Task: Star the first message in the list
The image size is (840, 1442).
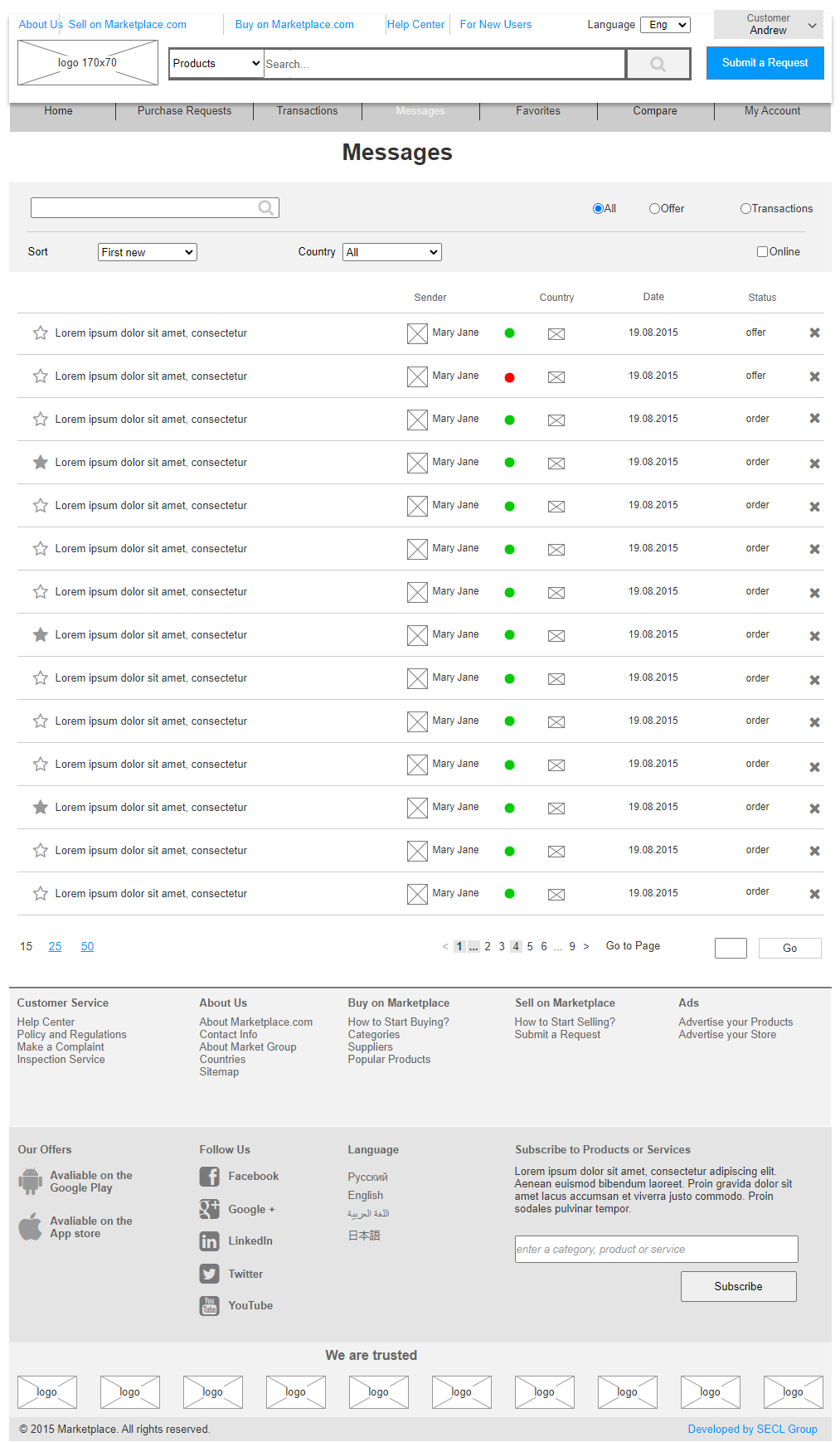Action: coord(40,333)
